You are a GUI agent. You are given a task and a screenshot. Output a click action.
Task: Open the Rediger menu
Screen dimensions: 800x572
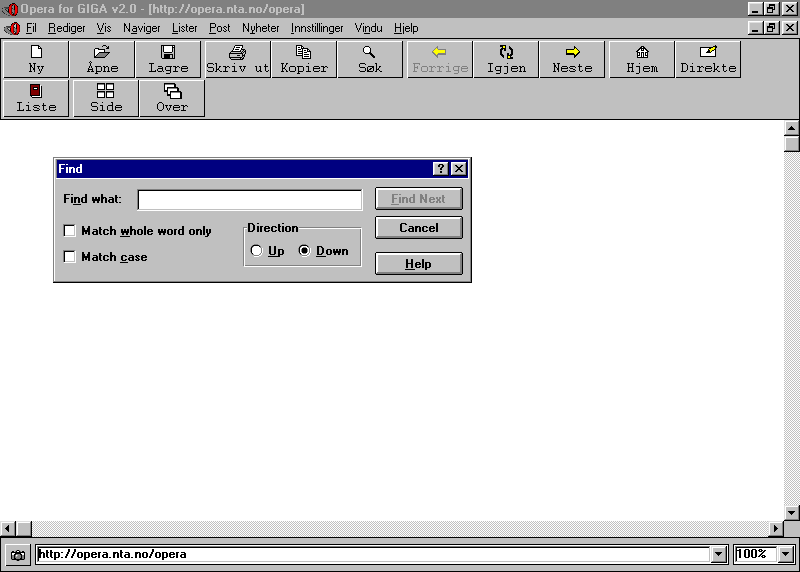click(x=66, y=28)
